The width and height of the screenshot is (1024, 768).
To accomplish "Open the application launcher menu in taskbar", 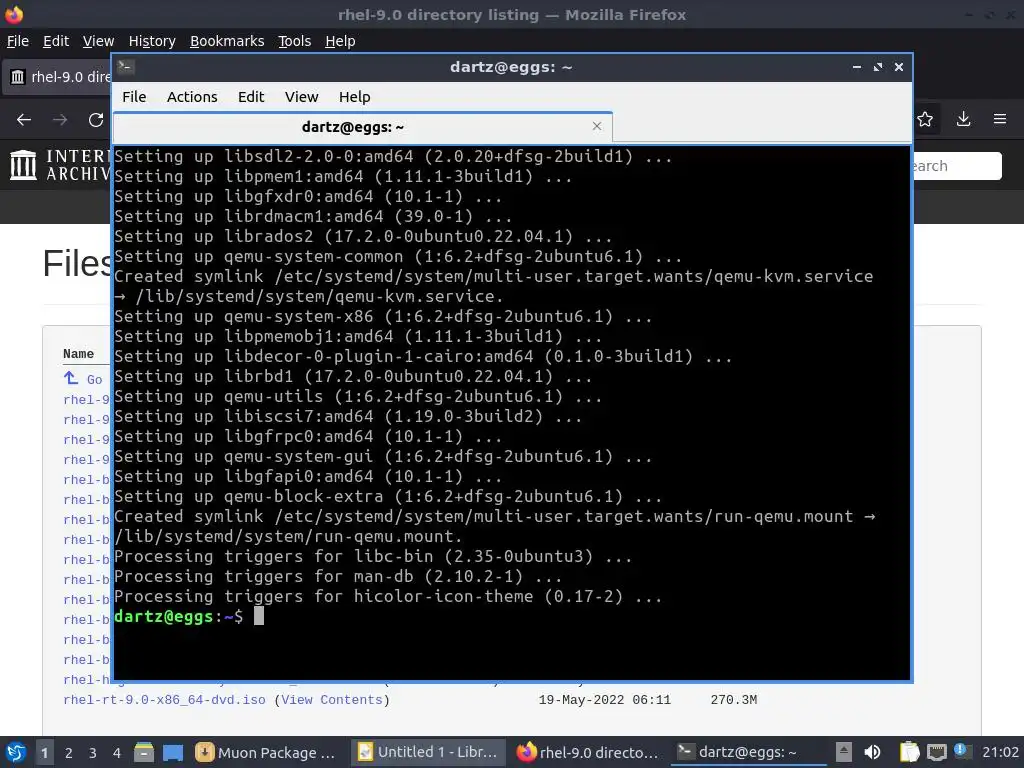I will click(x=15, y=752).
